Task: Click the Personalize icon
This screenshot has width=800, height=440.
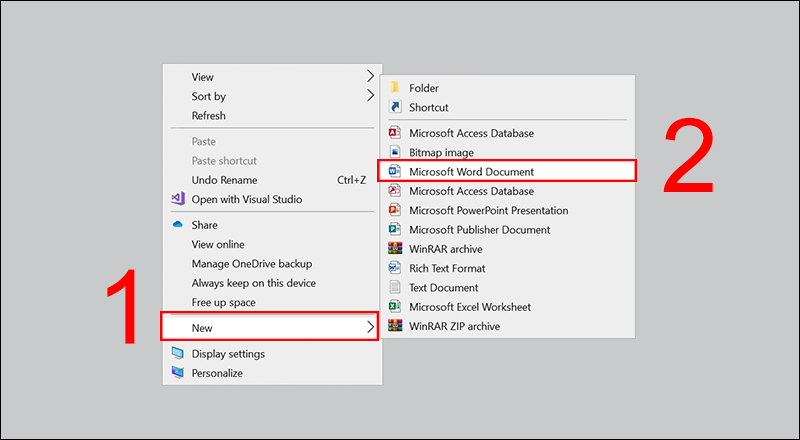Action: tap(178, 373)
